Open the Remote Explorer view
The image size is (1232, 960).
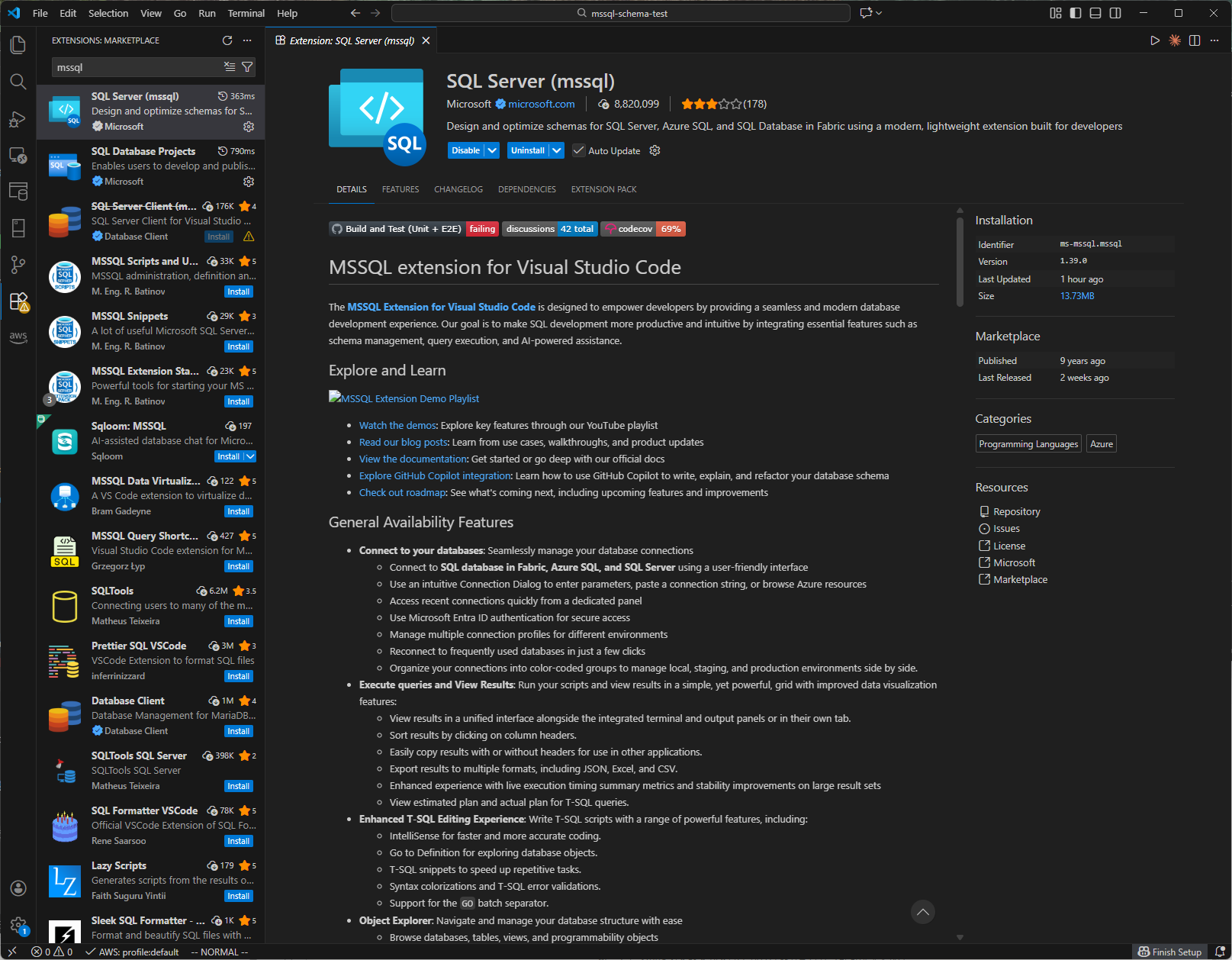point(18,155)
